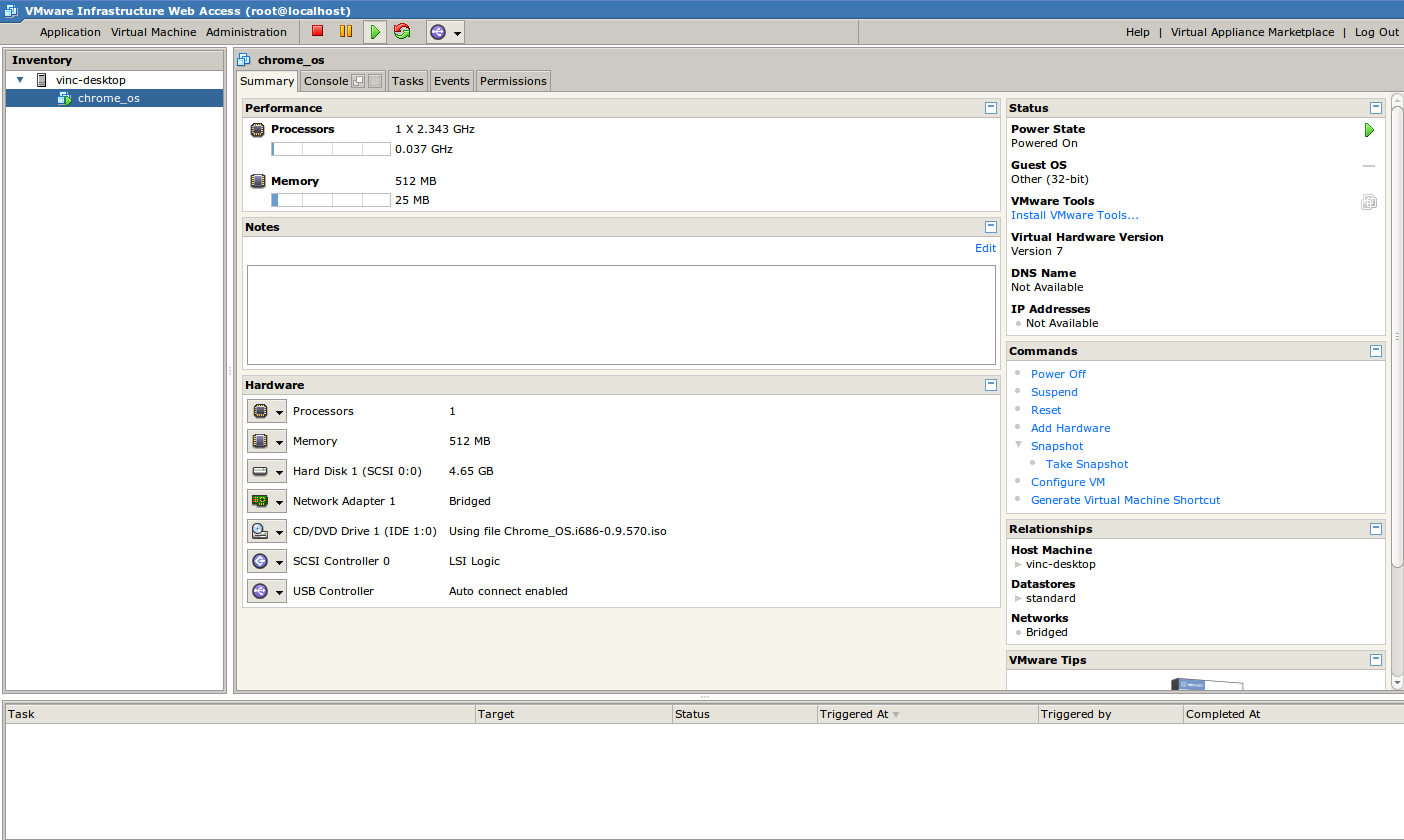Click the Processors hardware icon button
Screen dimensions: 1404x840
[x=260, y=411]
